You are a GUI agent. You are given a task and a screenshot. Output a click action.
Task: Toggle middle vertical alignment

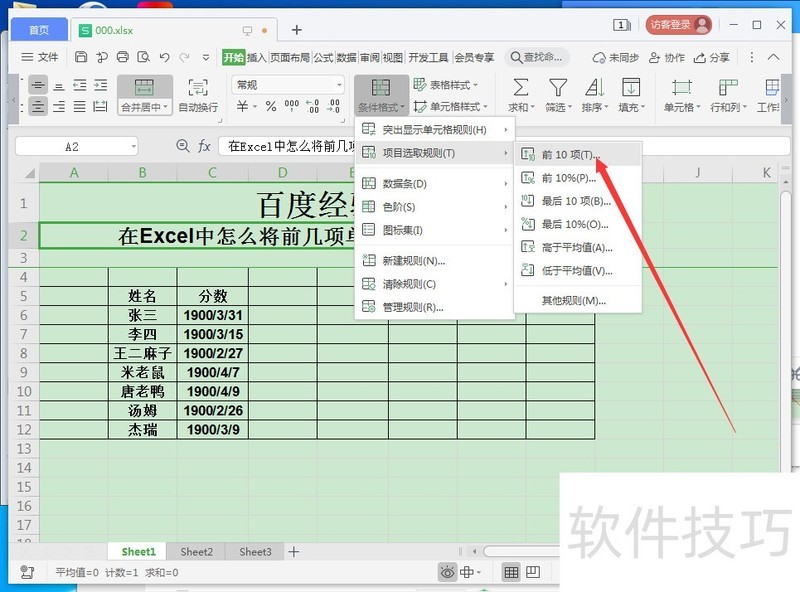[38, 85]
